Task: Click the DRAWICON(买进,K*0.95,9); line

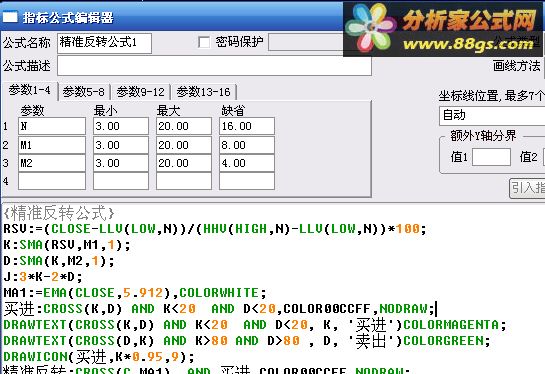Action: coord(99,357)
